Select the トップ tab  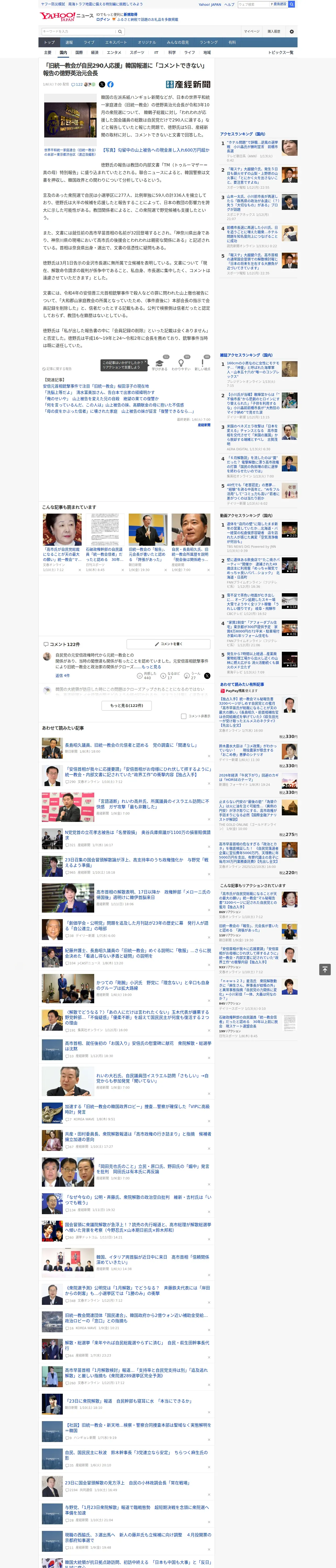(49, 43)
